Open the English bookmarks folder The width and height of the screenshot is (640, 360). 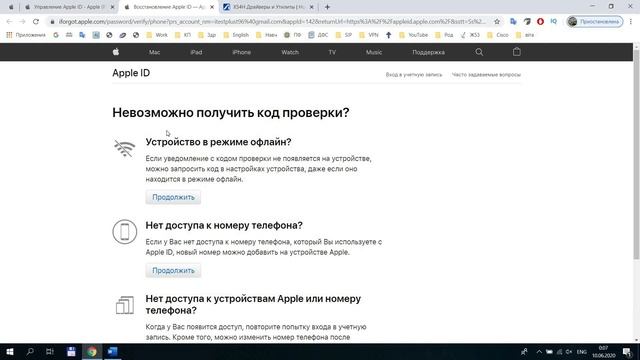236,35
